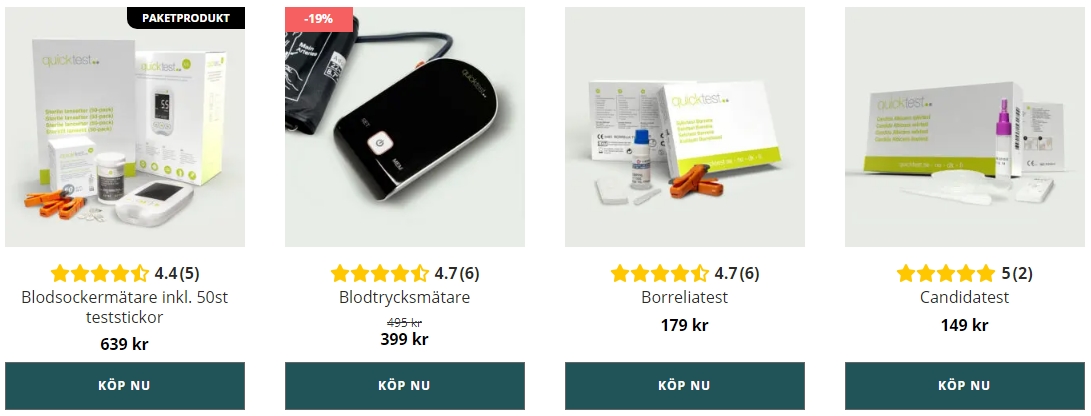Click KÖP NU under Candidatest
The width and height of the screenshot is (1091, 416).
(965, 385)
